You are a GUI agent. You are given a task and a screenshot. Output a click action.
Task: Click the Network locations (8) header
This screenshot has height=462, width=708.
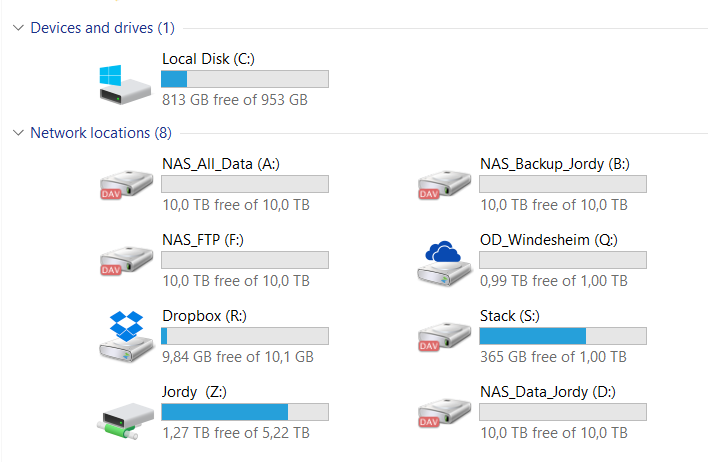point(101,133)
